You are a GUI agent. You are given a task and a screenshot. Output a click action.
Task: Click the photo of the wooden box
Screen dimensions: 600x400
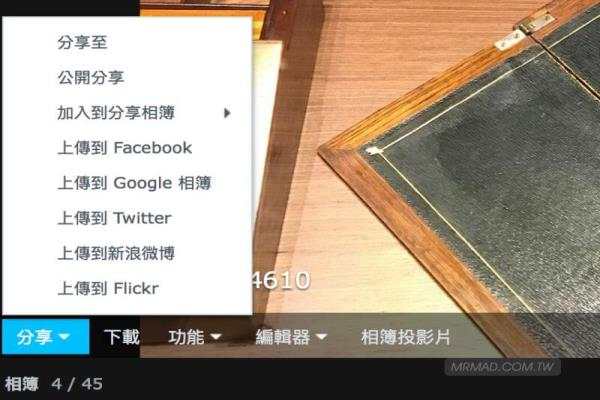tap(425, 161)
